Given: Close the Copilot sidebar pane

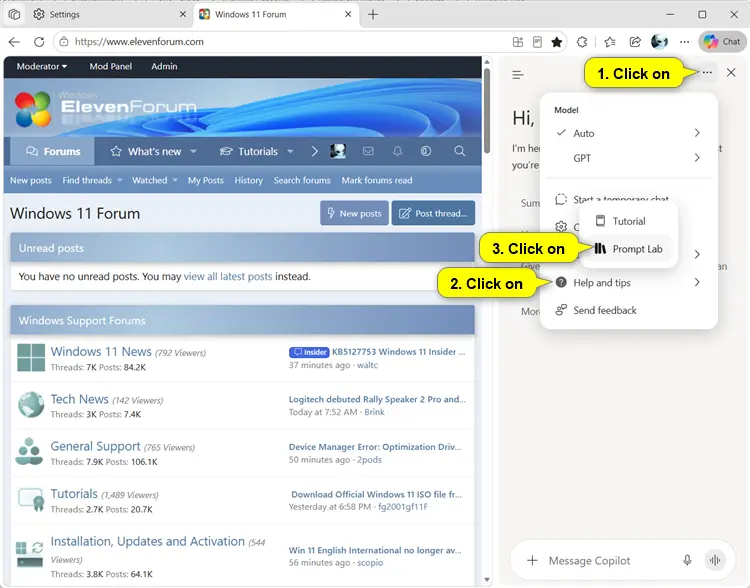Looking at the screenshot, I should (x=731, y=73).
